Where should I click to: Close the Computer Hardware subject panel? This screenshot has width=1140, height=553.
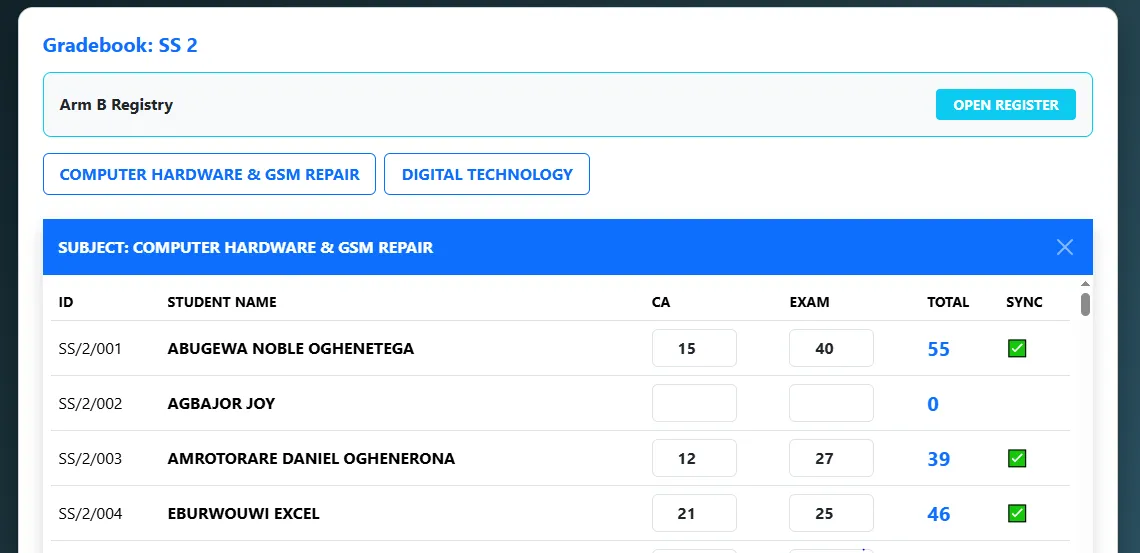click(x=1064, y=247)
